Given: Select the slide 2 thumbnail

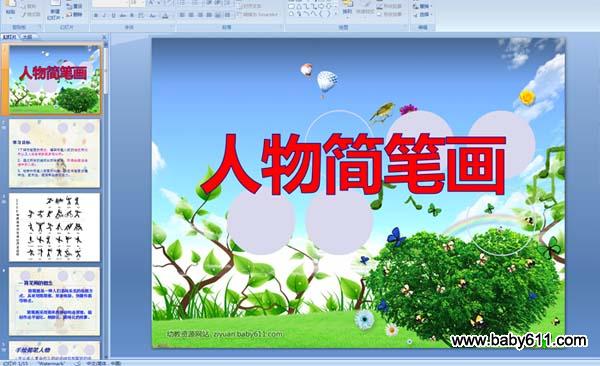Looking at the screenshot, I should pos(54,153).
